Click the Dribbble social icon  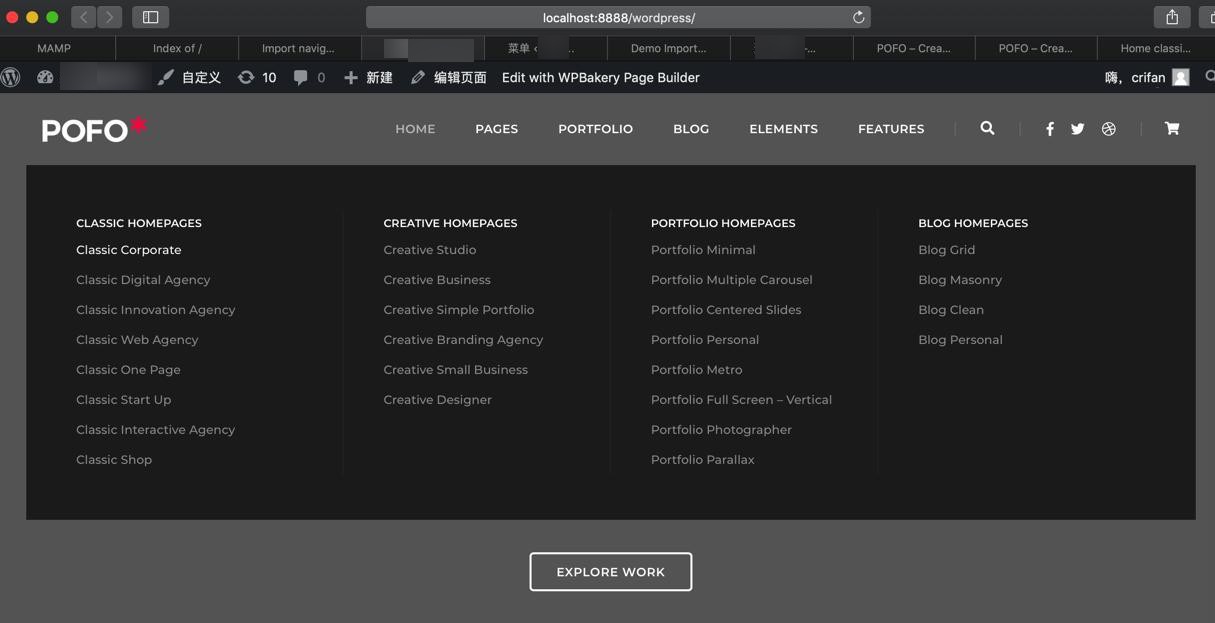coord(1108,129)
